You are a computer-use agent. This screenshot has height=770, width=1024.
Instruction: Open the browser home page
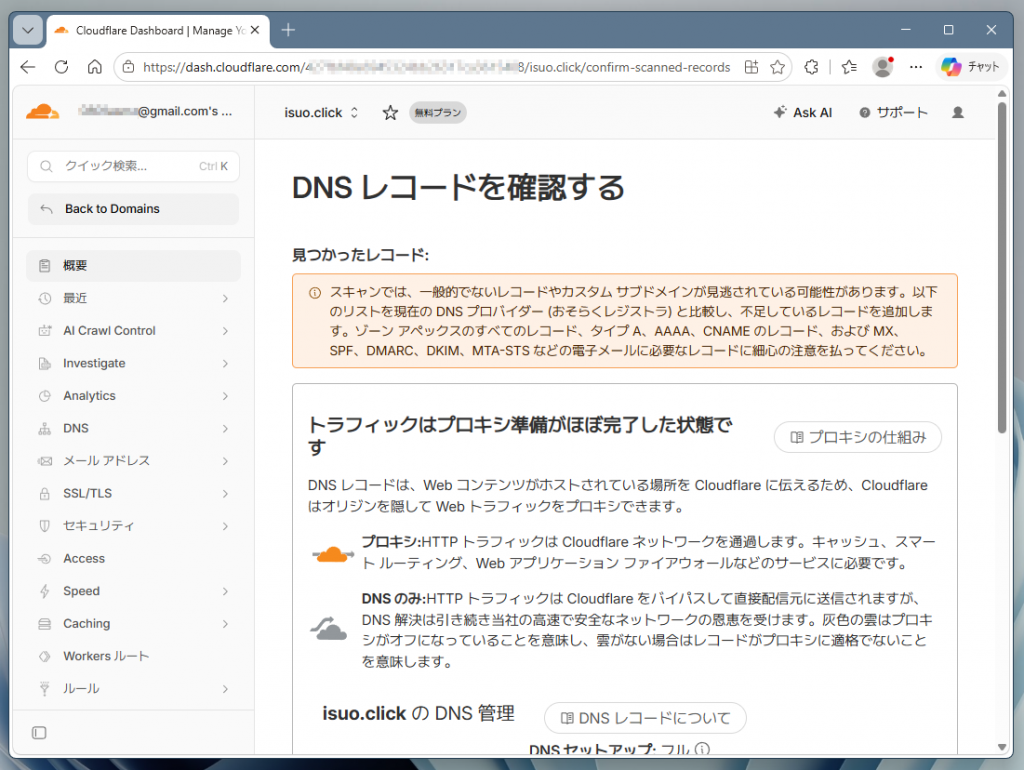tap(95, 67)
